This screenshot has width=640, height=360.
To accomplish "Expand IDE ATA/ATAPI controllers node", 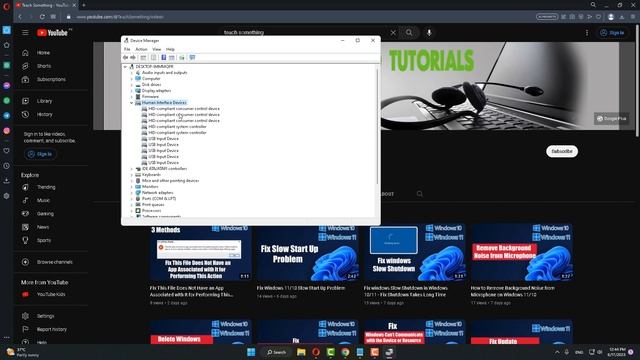I will (132, 169).
